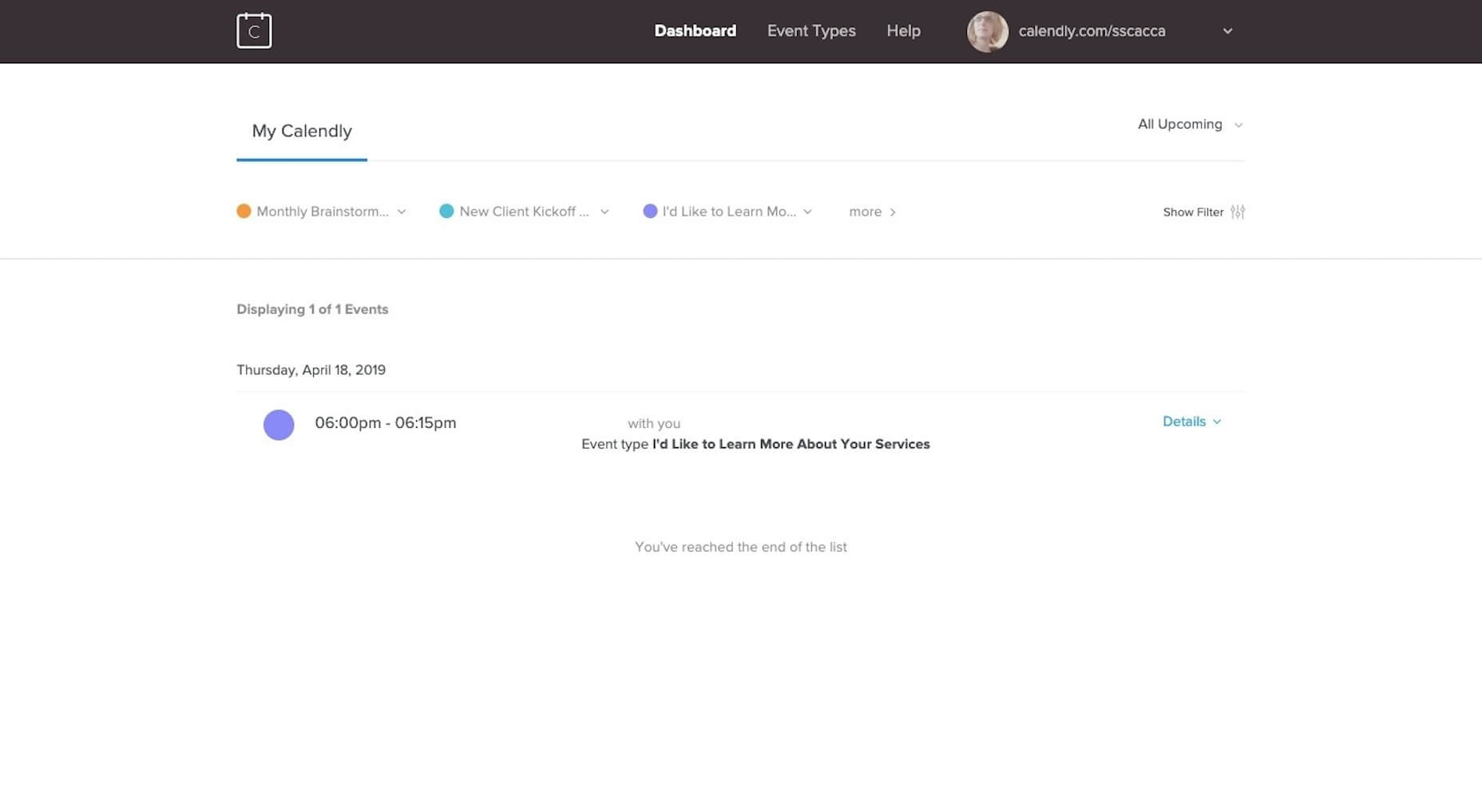Viewport: 1482px width, 812px height.
Task: Click the purple event circle for 06:00pm
Action: [x=279, y=425]
